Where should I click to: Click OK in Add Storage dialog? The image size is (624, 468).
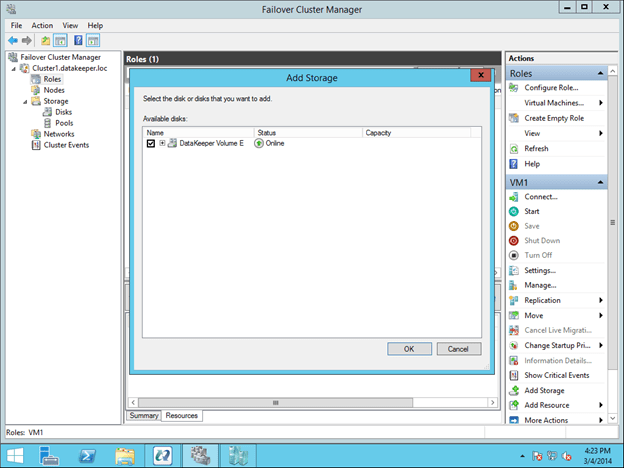(409, 349)
